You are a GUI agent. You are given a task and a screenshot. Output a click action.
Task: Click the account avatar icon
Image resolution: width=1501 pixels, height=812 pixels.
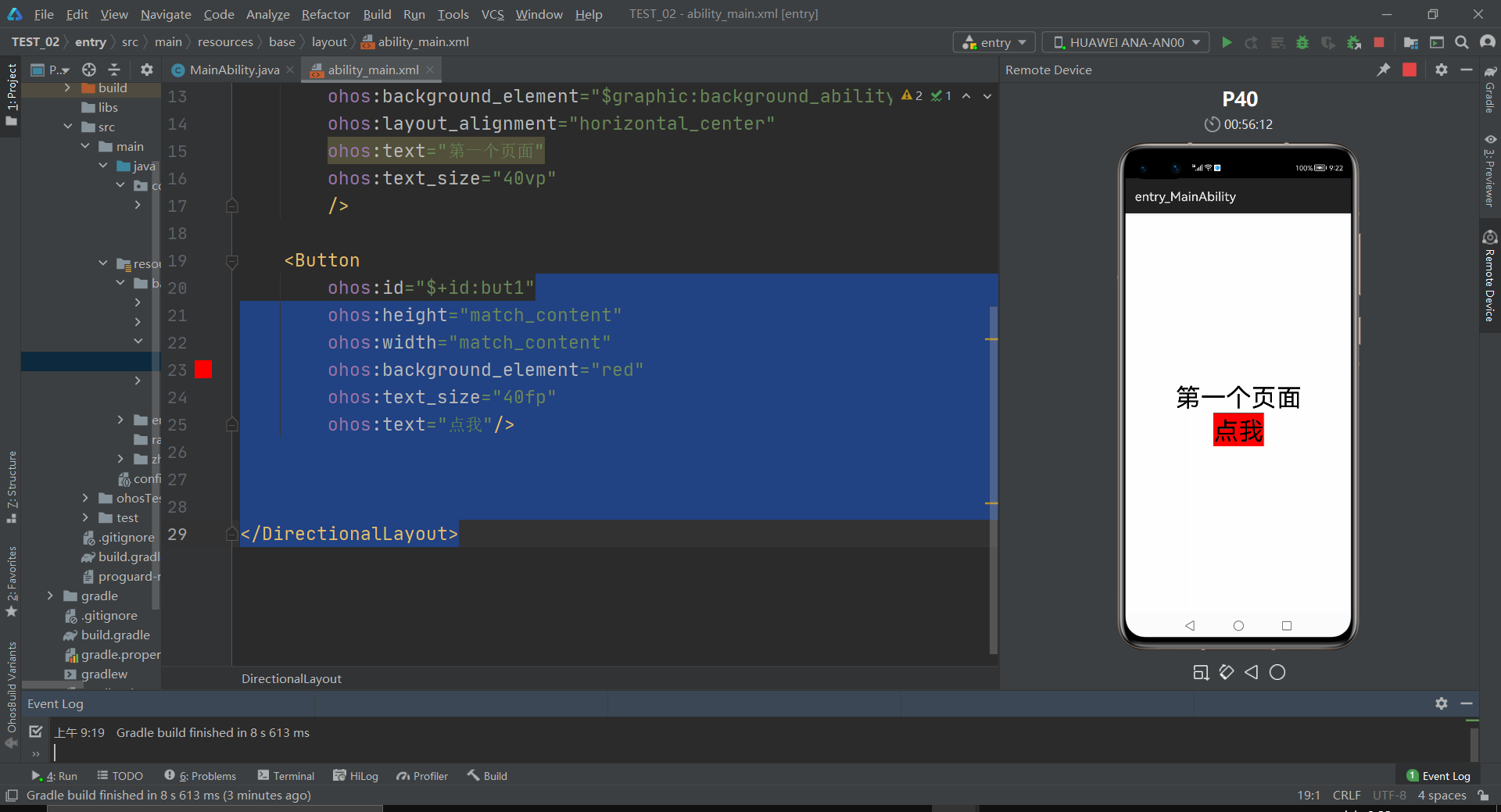1488,42
